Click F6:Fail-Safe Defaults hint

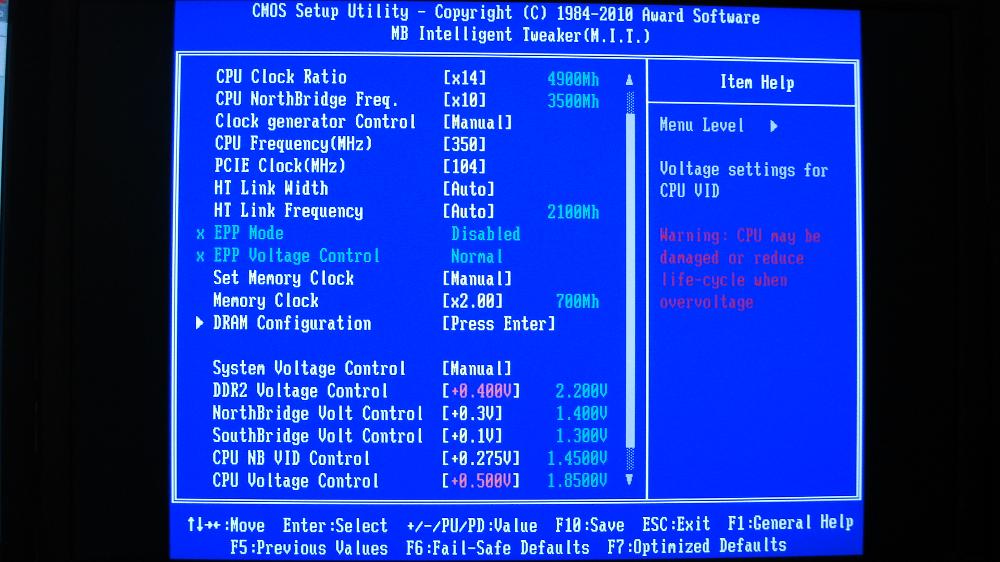[x=497, y=547]
